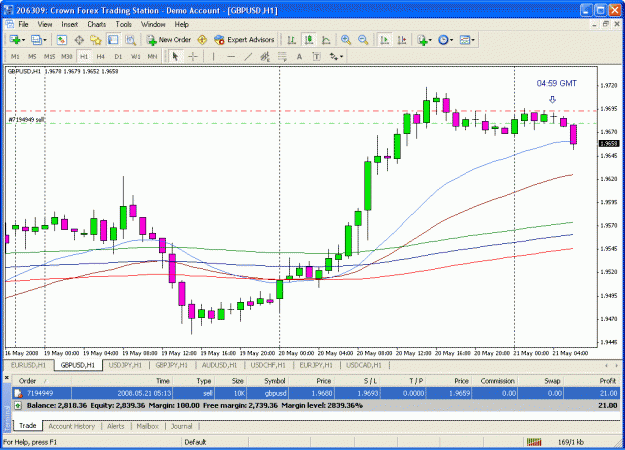Image resolution: width=625 pixels, height=450 pixels.
Task: Click the yellow diamond MetaEditor icon
Action: coord(202,40)
